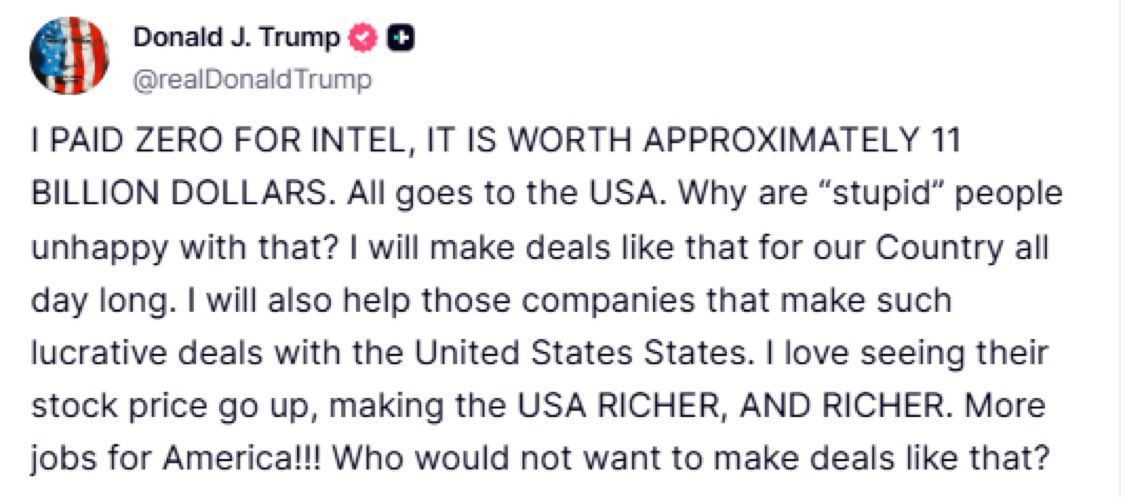Click the American flag profile avatar
Viewport: 1125px width, 497px height.
(x=69, y=56)
